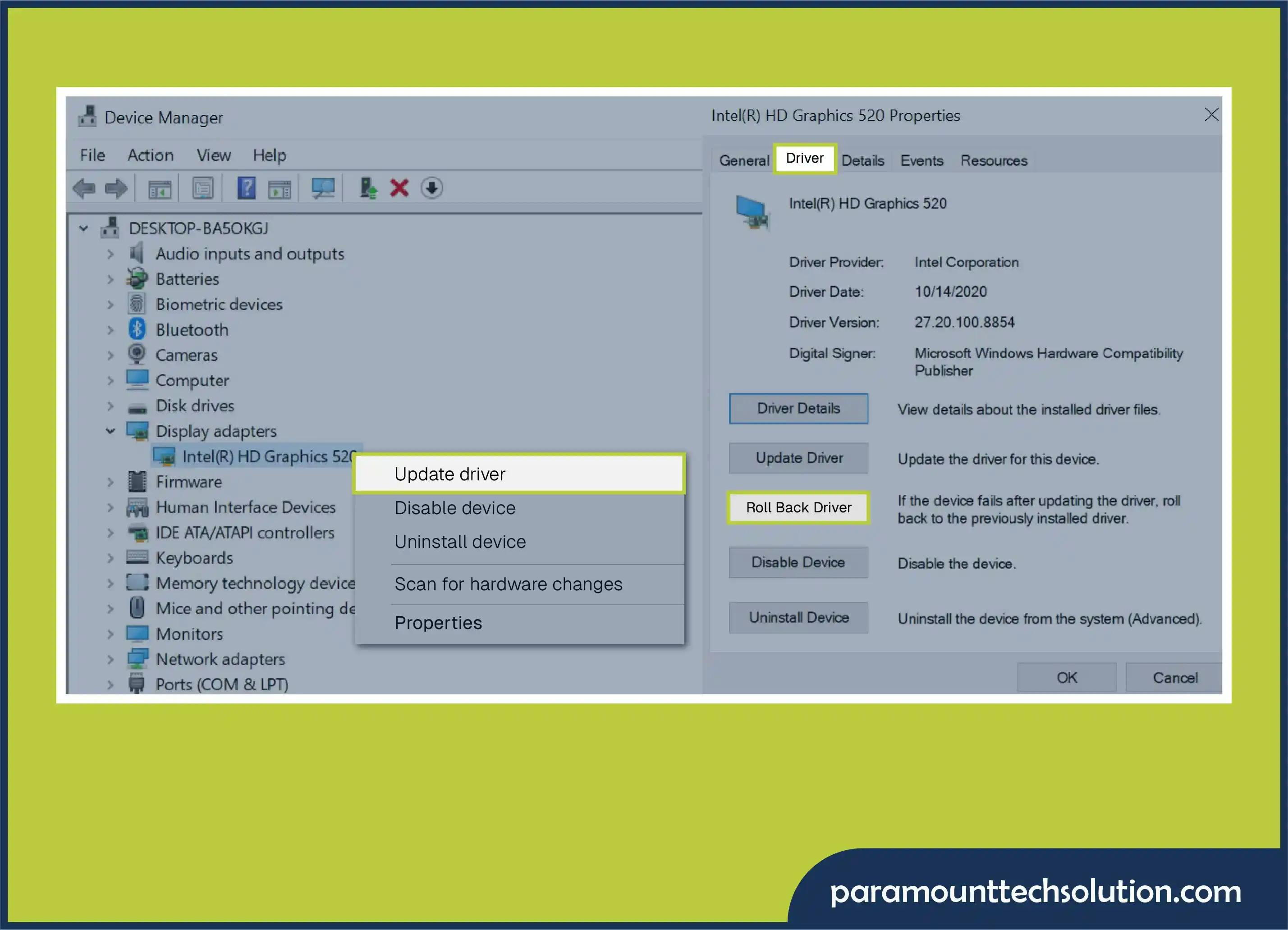Click the blue Help question-mark icon
The image size is (1288, 930).
[x=247, y=188]
